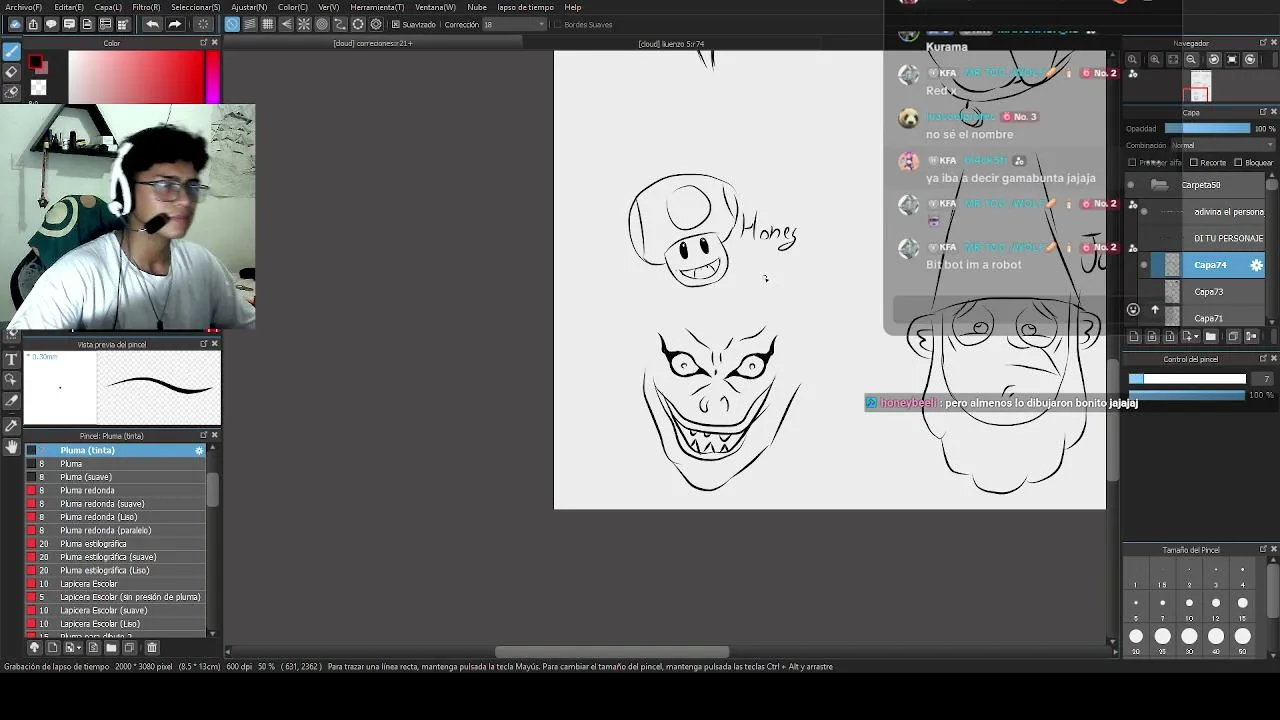This screenshot has width=1280, height=720.
Task: Select the Eraser tool in left toolbar
Action: (x=12, y=71)
